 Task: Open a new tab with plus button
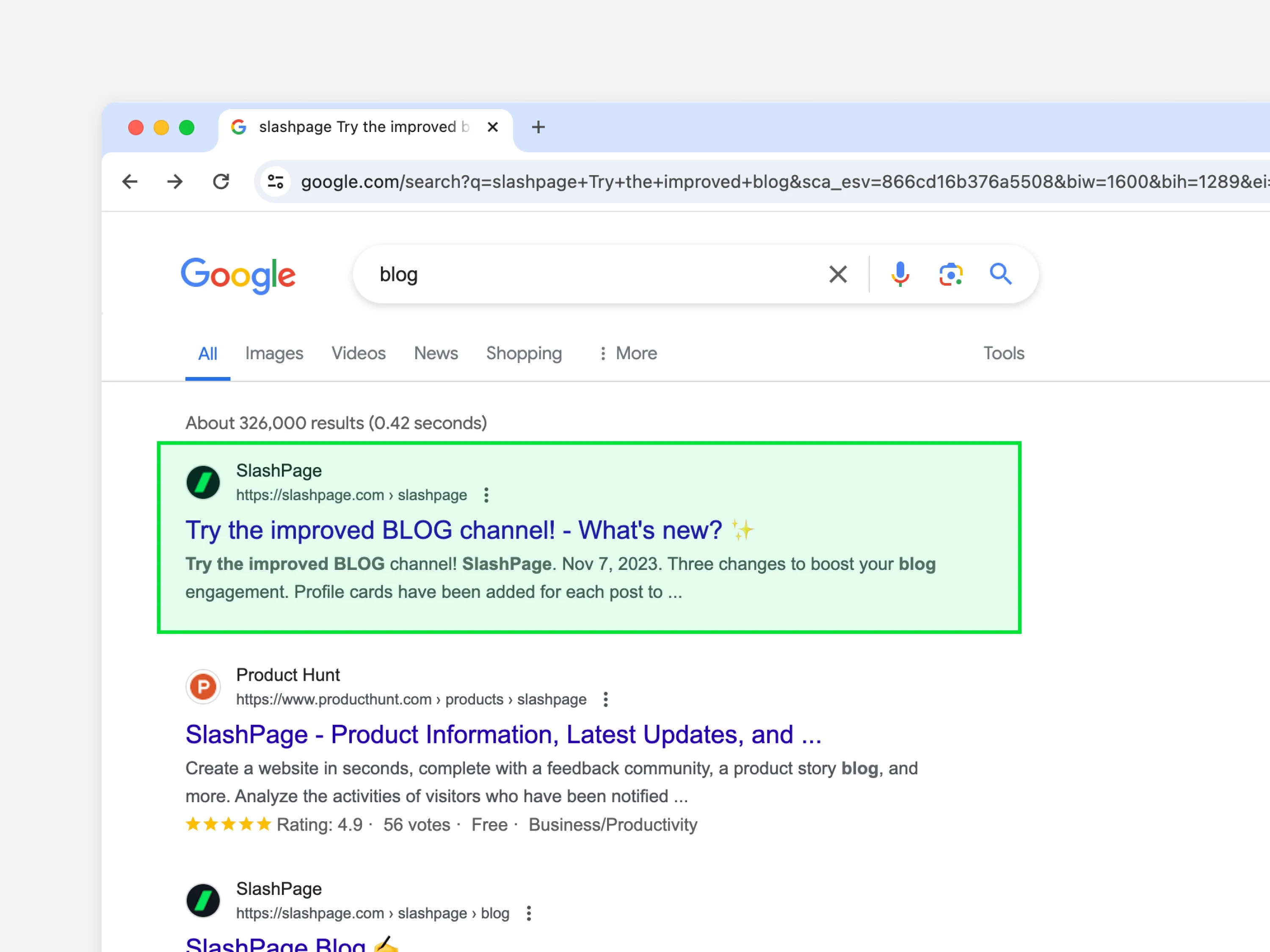point(538,127)
